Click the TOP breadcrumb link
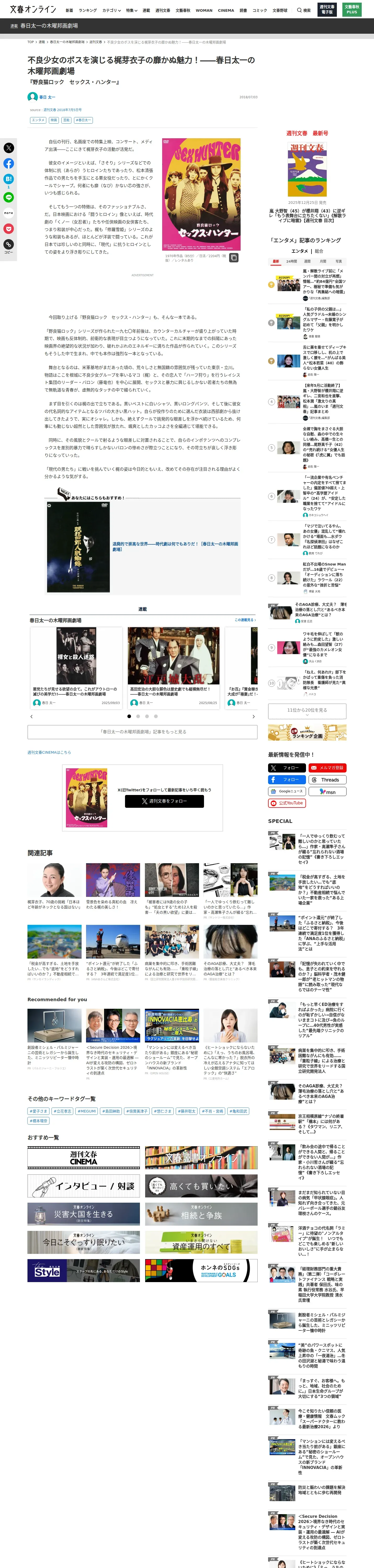 pyautogui.click(x=30, y=42)
